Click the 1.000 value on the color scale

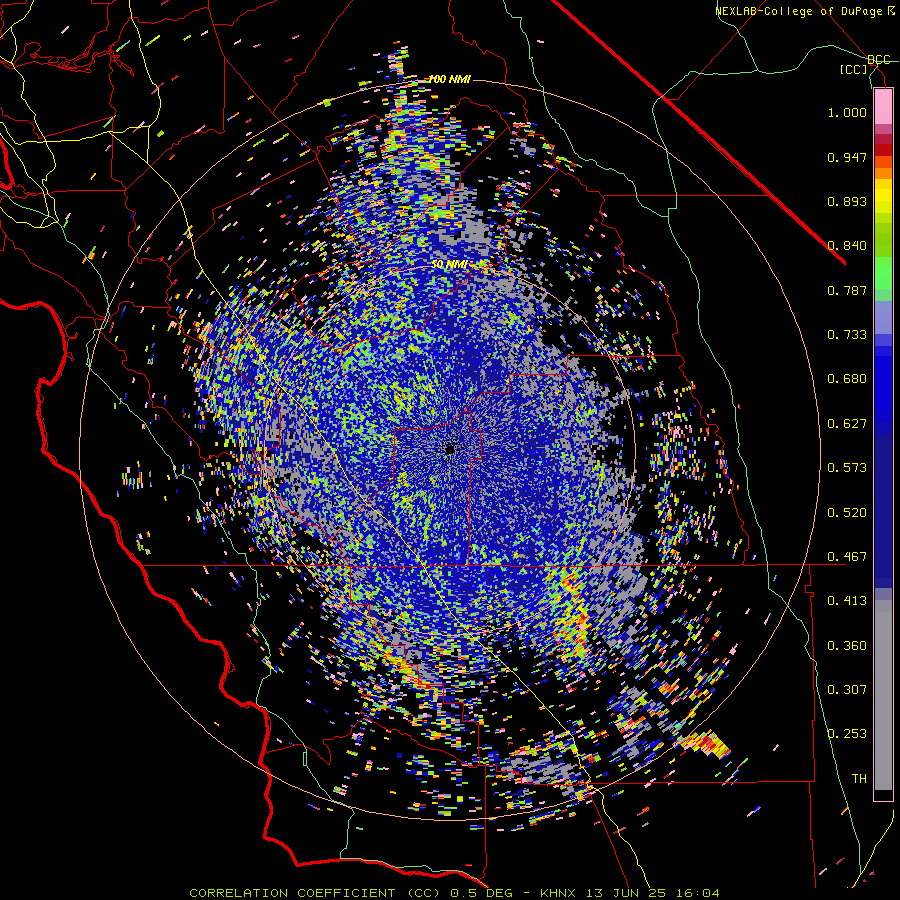point(847,112)
